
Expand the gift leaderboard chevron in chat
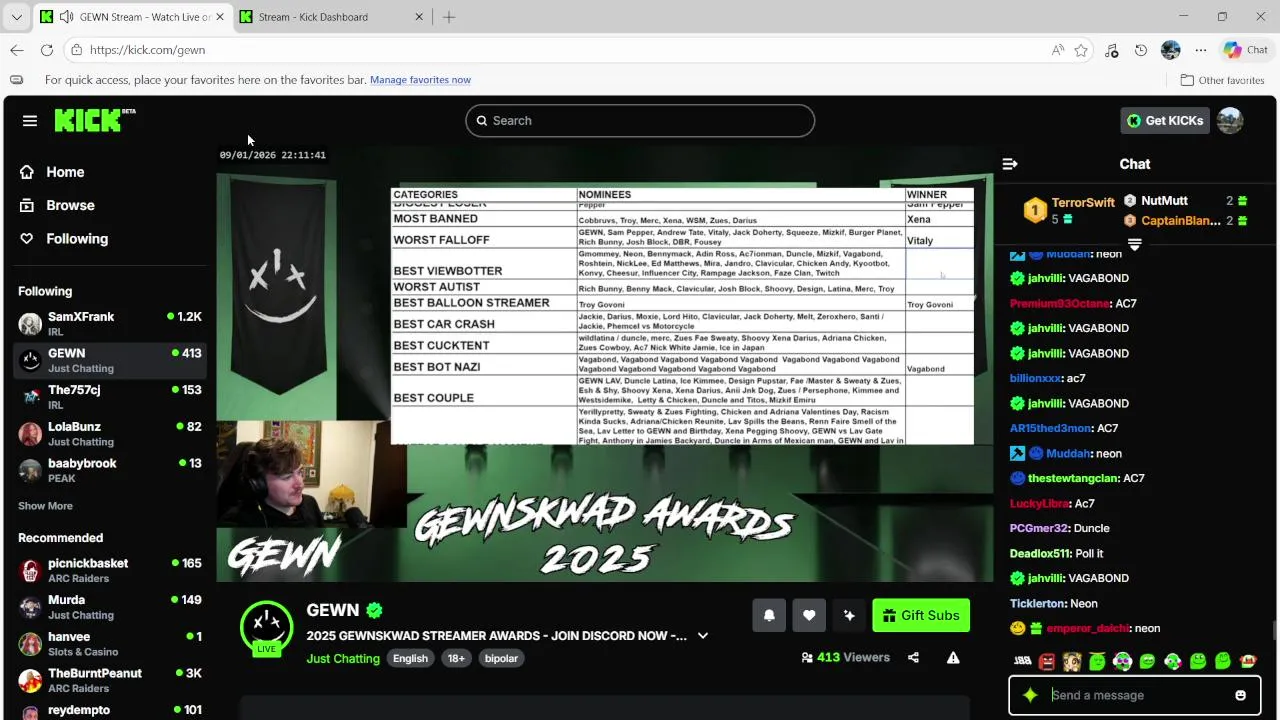[1135, 244]
